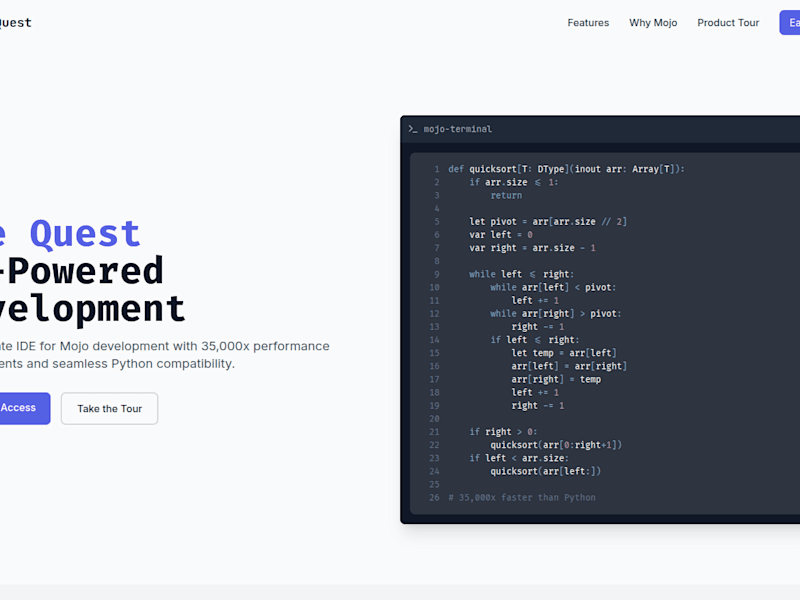Click code line 'quicksort(arr[0:right+1])'

[x=556, y=445]
